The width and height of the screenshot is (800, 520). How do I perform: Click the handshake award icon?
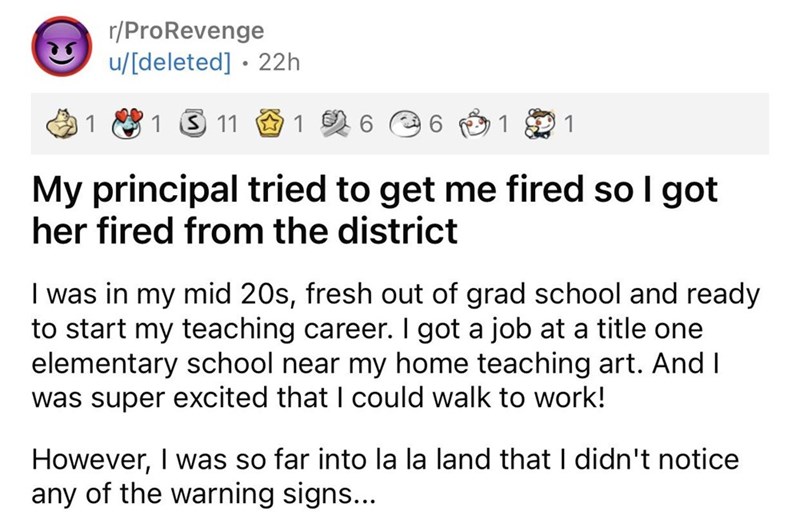click(337, 125)
